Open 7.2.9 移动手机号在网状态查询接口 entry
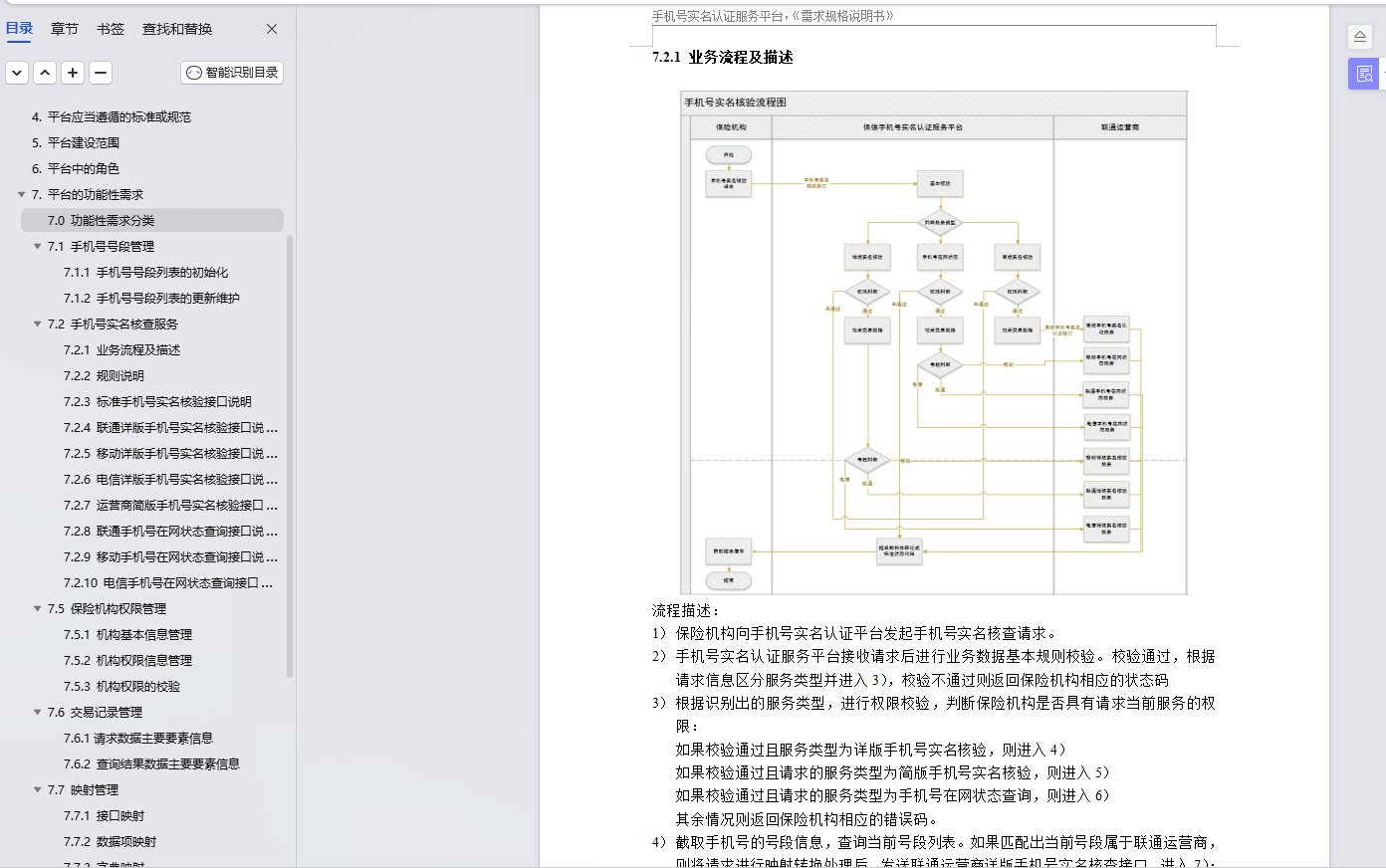The width and height of the screenshot is (1386, 868). coord(170,556)
